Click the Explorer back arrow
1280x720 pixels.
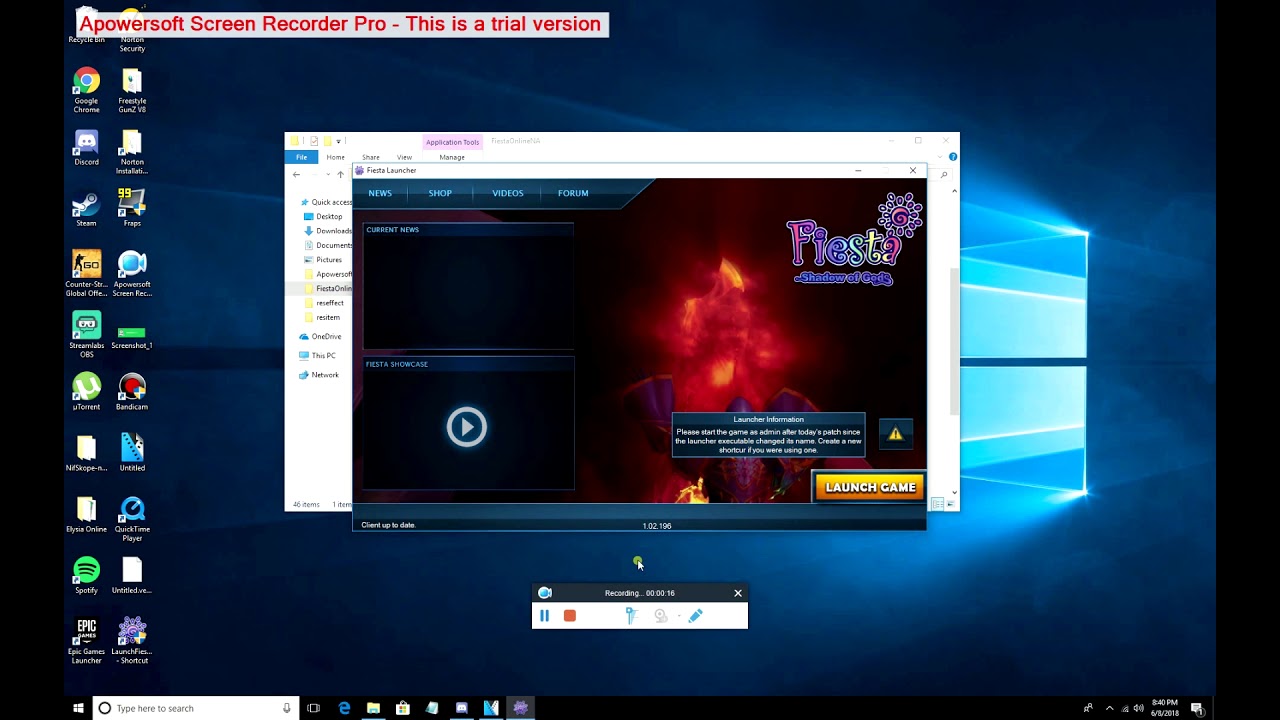[296, 175]
